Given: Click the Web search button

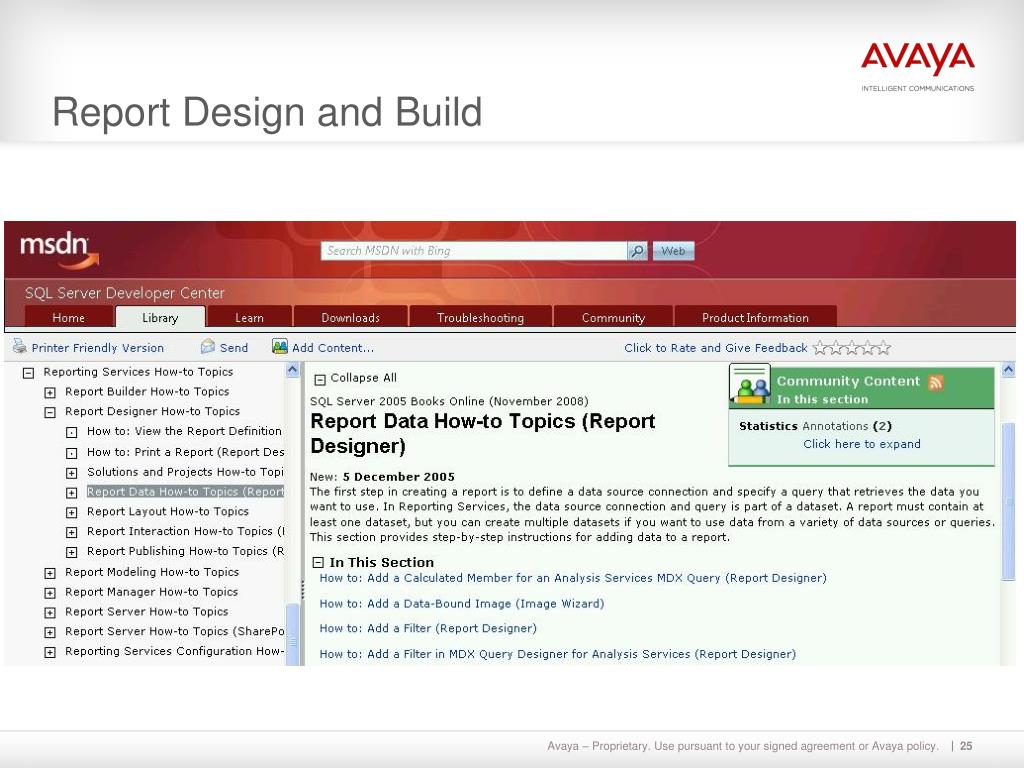Looking at the screenshot, I should tap(673, 251).
